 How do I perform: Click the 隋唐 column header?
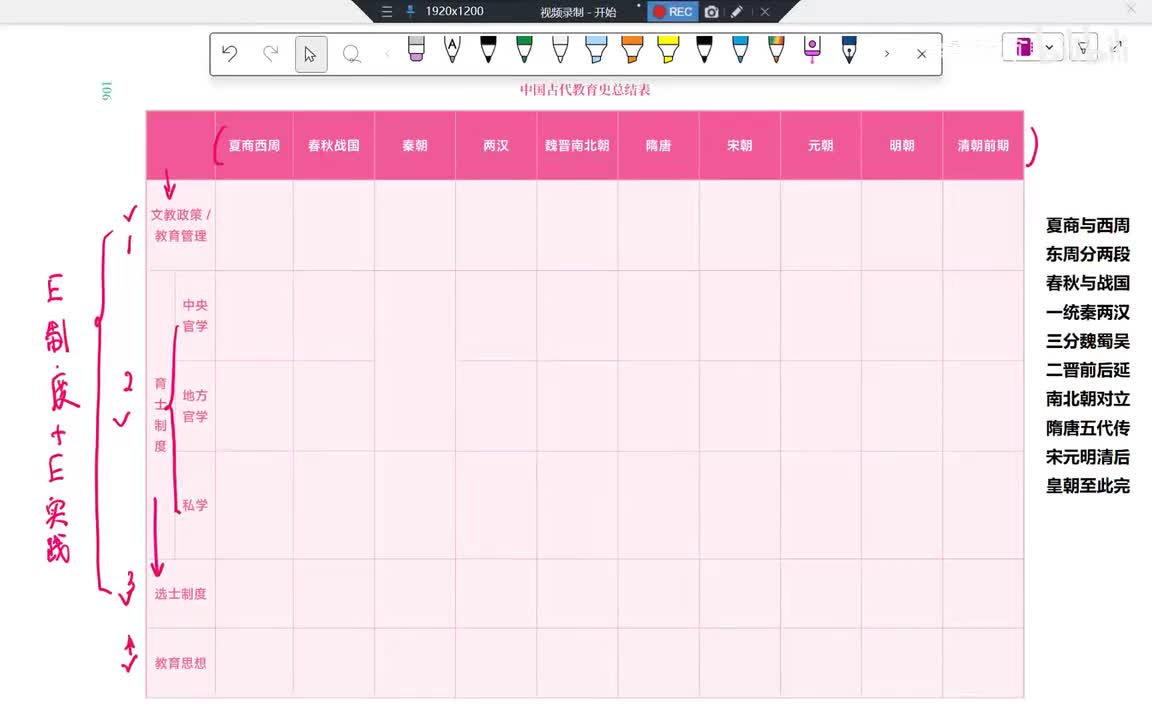(658, 145)
